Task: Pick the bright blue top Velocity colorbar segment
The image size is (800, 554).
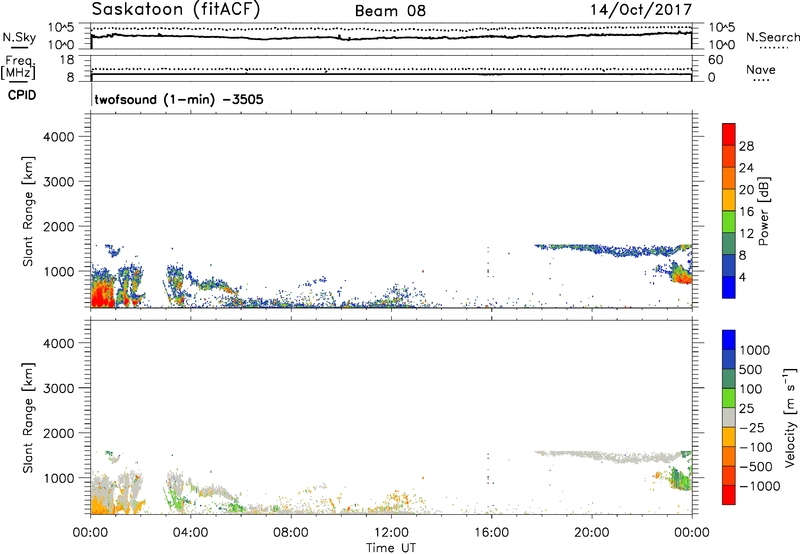Action: point(729,340)
